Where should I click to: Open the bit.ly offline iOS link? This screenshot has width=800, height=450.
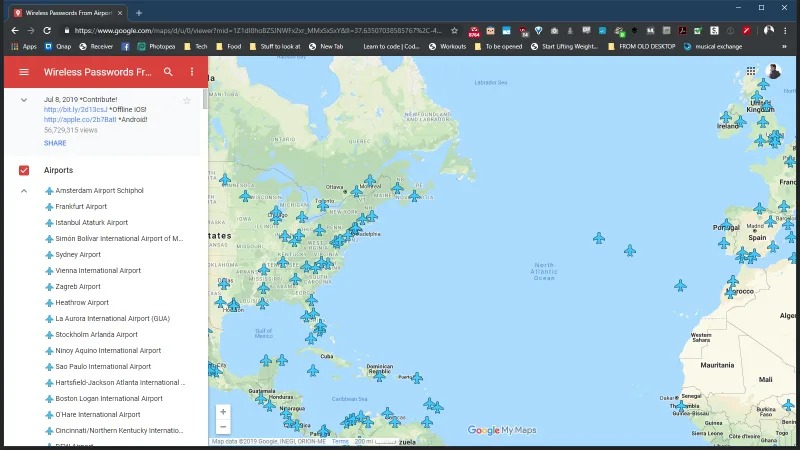tap(76, 110)
